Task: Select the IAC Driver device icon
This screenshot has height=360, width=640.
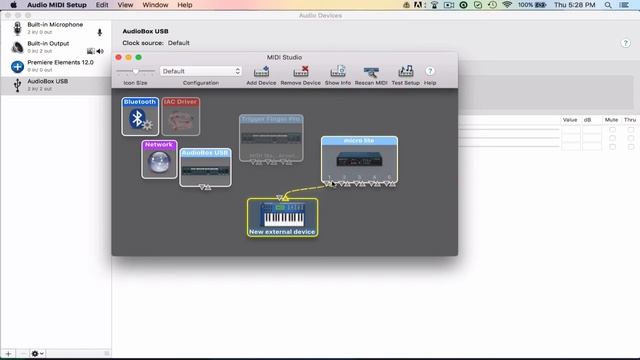Action: point(181,116)
